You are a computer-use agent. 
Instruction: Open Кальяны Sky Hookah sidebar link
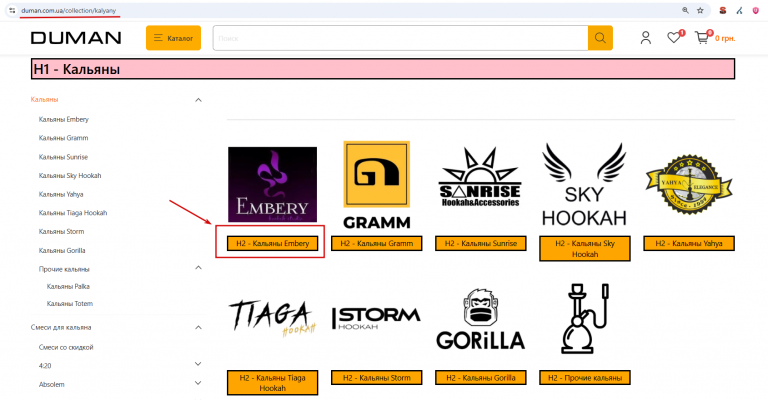point(70,175)
